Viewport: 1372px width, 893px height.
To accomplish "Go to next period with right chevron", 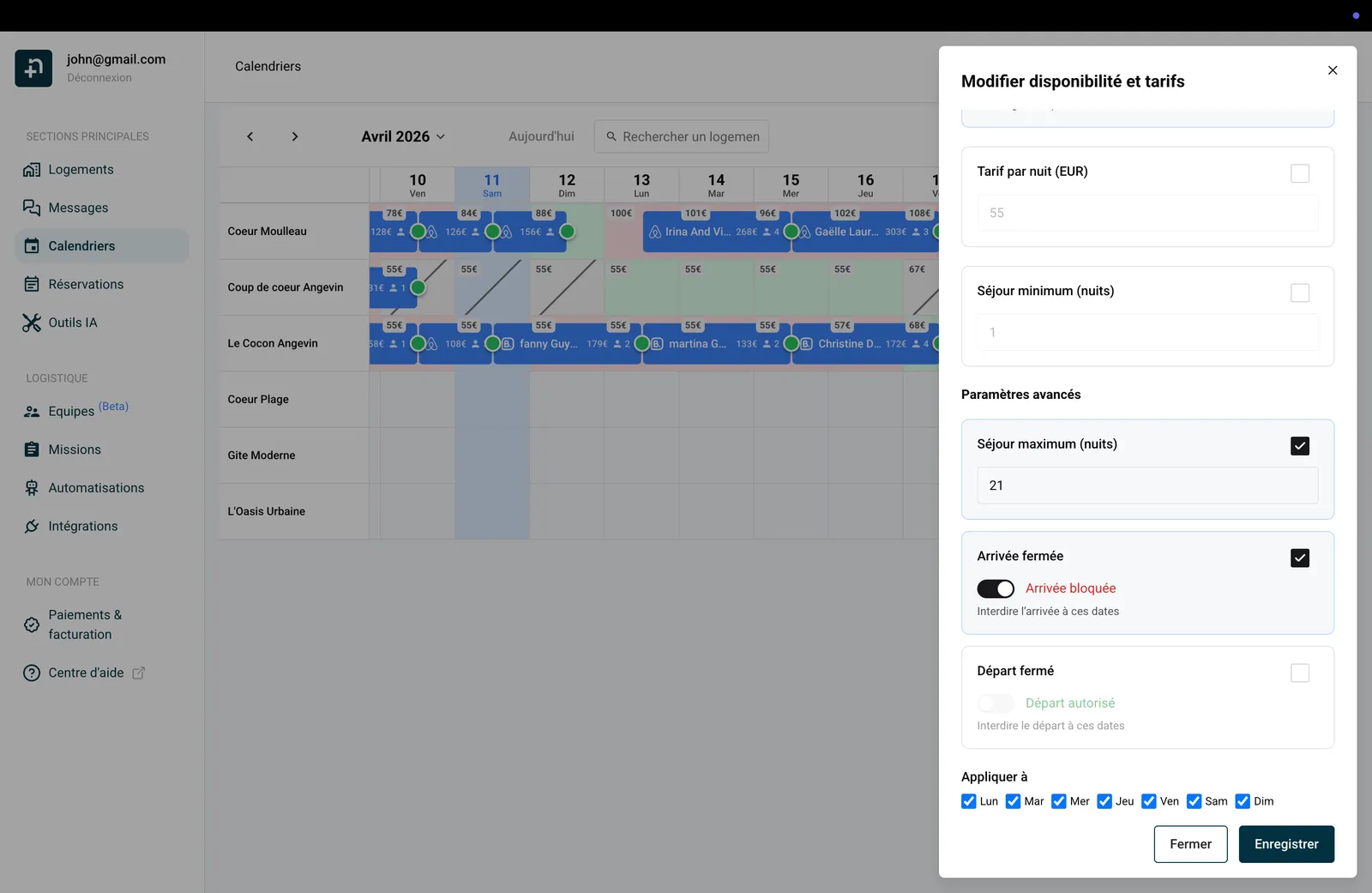I will pos(295,136).
